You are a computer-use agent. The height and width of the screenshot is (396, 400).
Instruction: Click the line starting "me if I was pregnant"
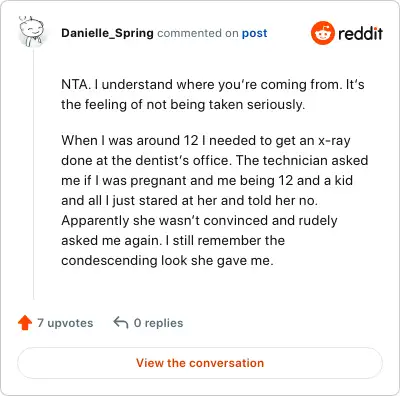(207, 181)
